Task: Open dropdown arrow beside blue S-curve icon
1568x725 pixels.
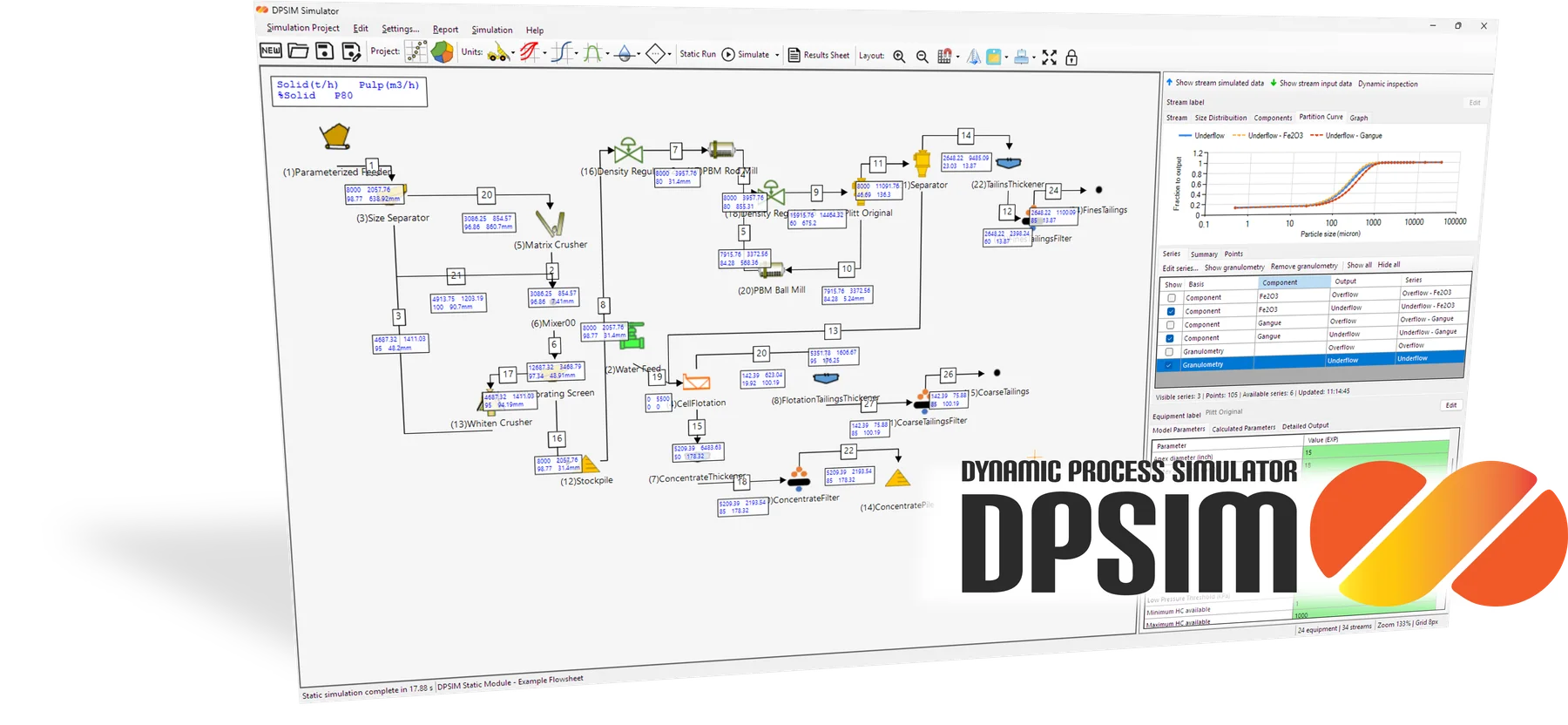Action: (576, 54)
